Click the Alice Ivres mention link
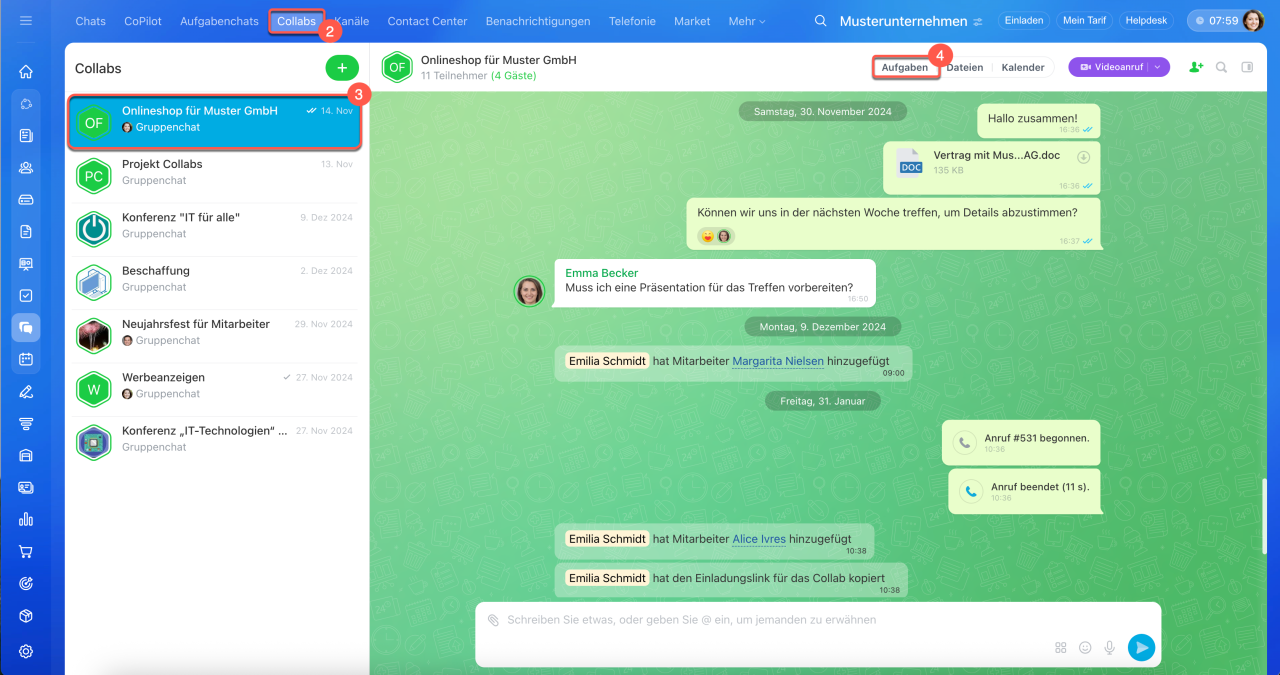This screenshot has width=1280, height=675. (759, 539)
